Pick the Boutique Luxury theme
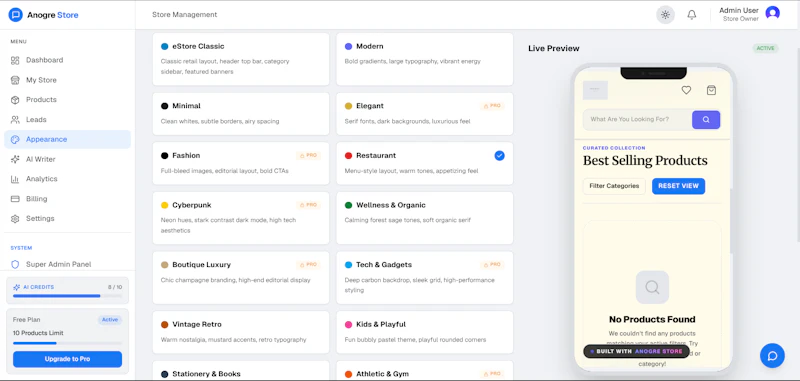This screenshot has width=800, height=381. click(x=241, y=277)
